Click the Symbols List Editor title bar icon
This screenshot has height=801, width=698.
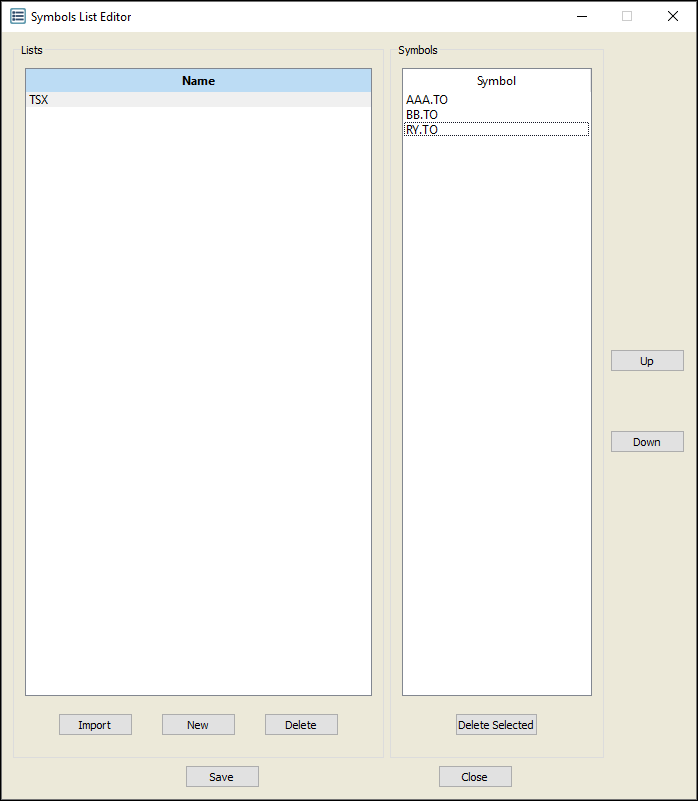click(x=18, y=16)
